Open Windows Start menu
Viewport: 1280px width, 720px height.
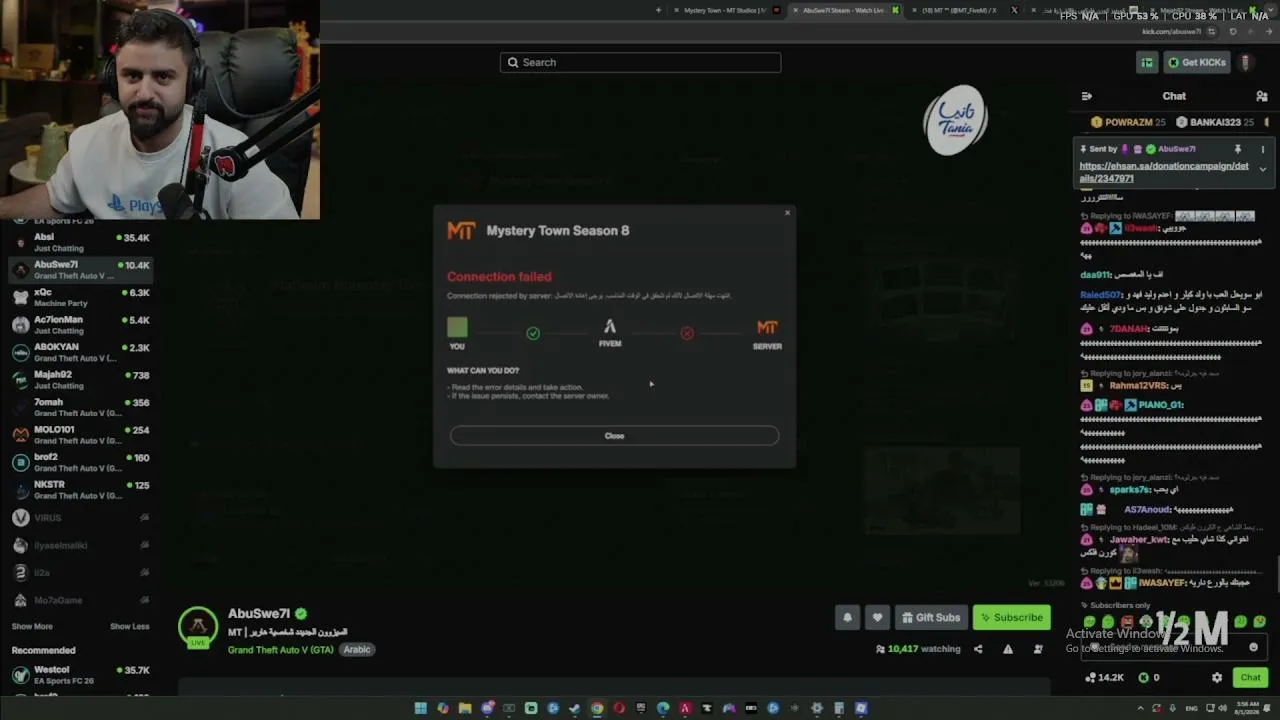(421, 708)
